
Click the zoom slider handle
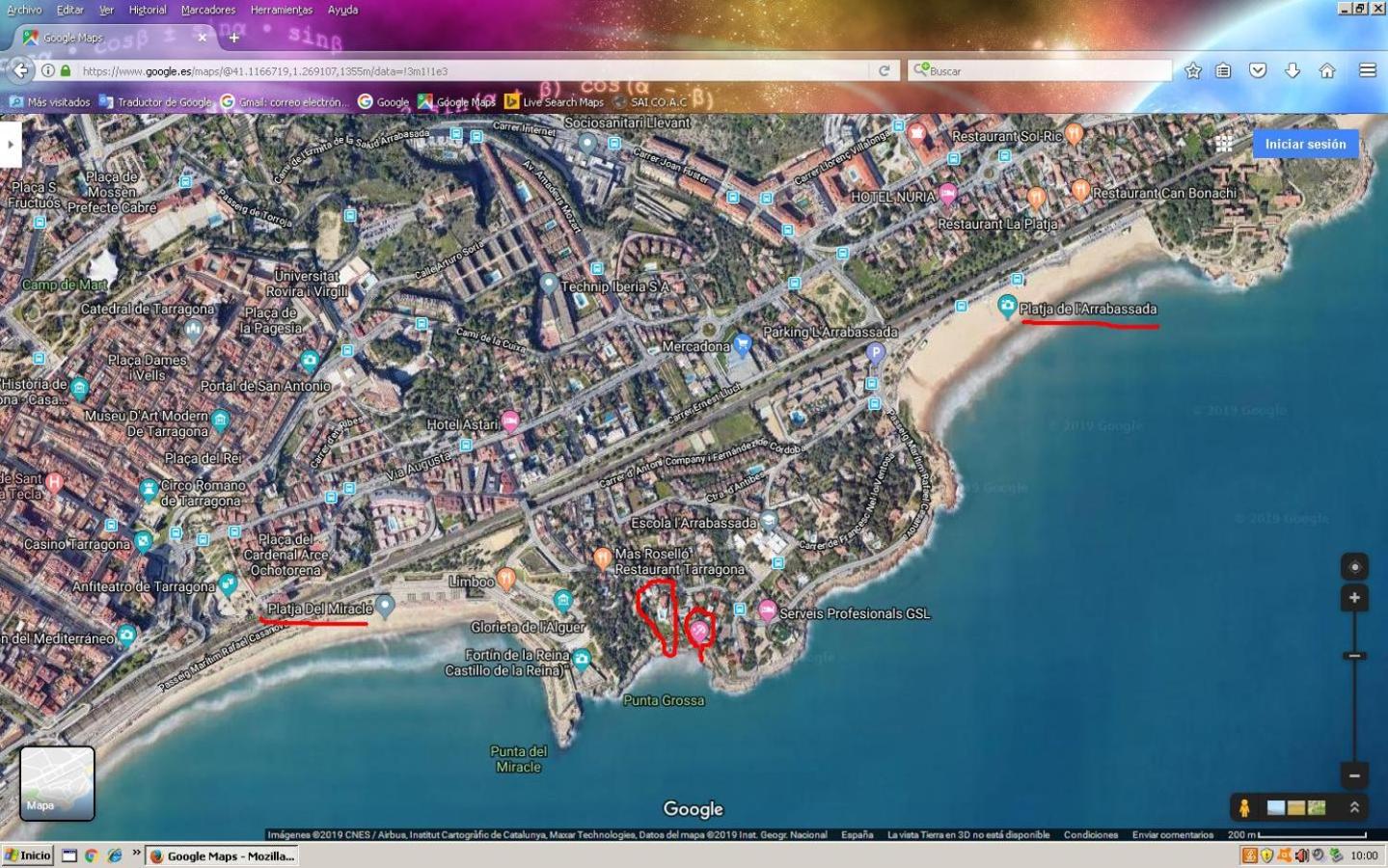coord(1354,656)
